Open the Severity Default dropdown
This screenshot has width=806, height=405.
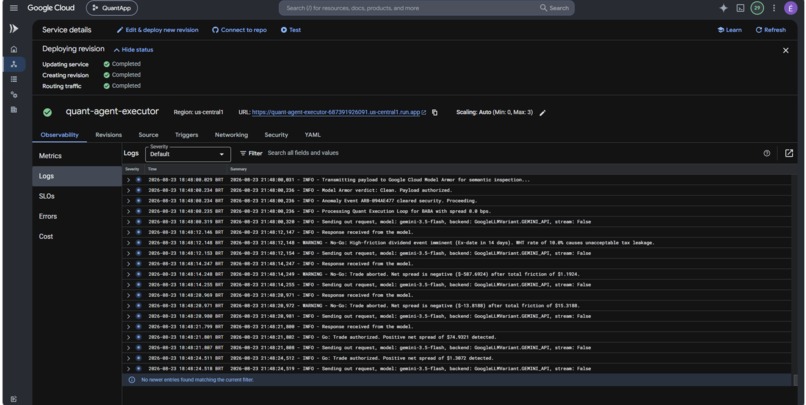(188, 154)
